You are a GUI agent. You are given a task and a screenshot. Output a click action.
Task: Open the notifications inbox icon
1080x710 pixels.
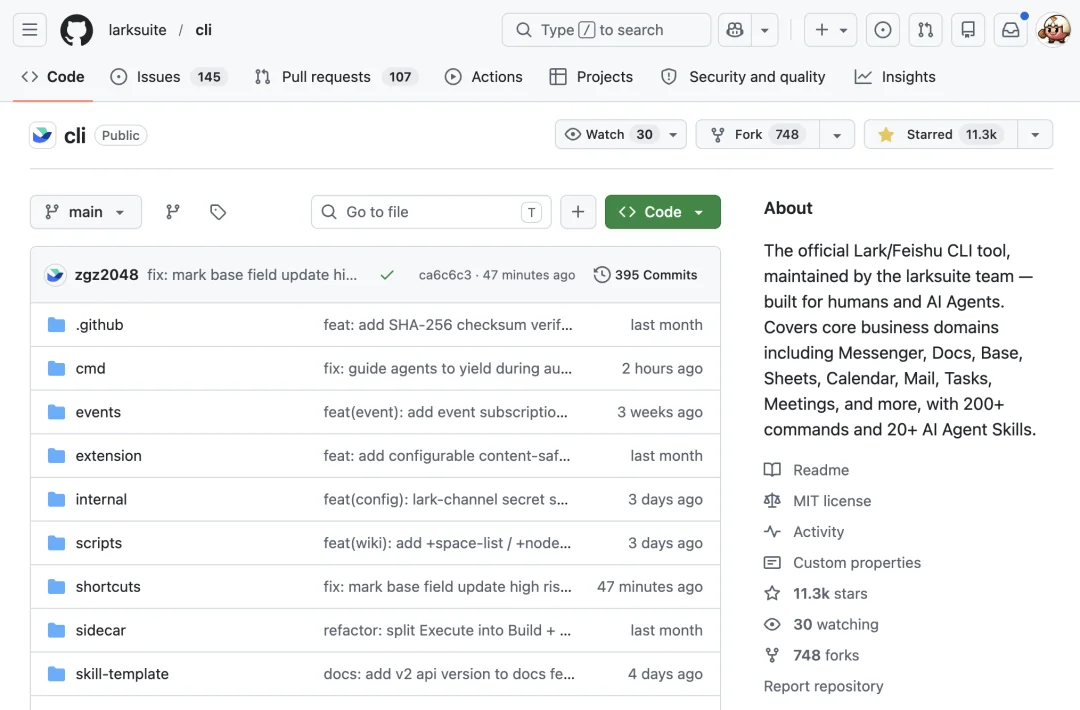1010,30
